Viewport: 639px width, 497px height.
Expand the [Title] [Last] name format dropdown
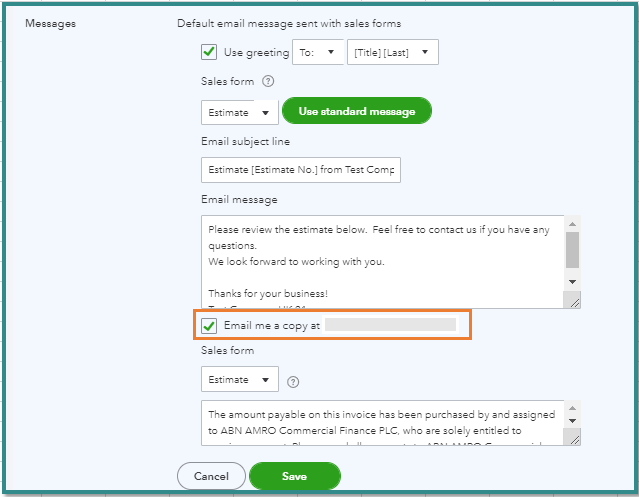[x=391, y=53]
